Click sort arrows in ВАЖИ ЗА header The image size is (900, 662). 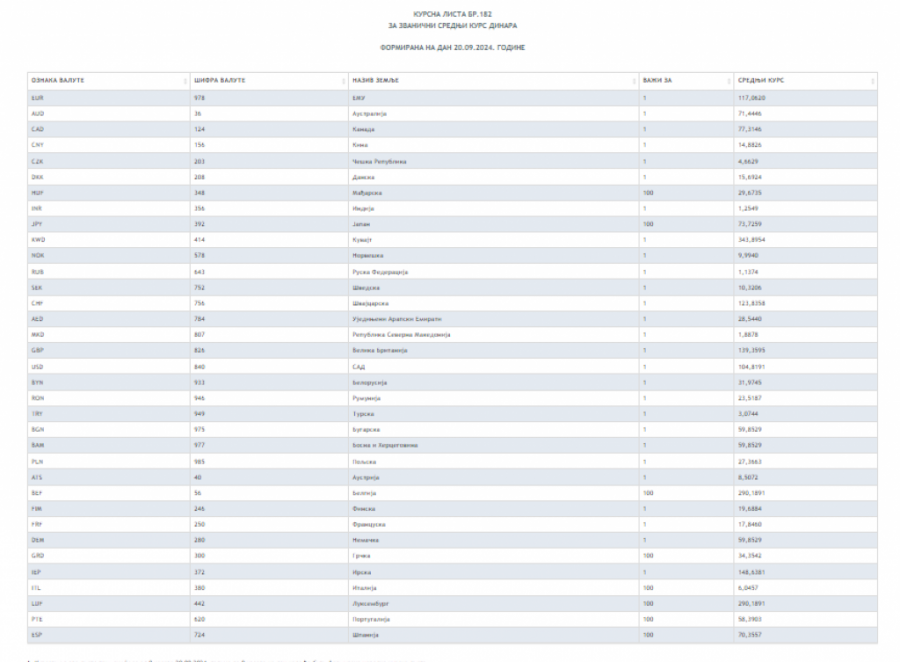(x=728, y=80)
